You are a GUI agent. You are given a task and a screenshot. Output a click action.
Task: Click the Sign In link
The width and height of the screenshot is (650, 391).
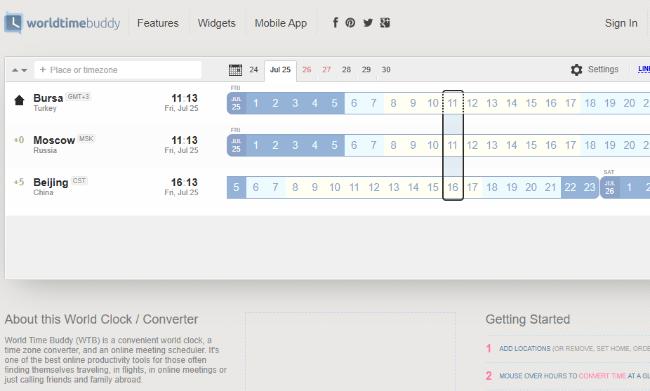[x=621, y=23]
